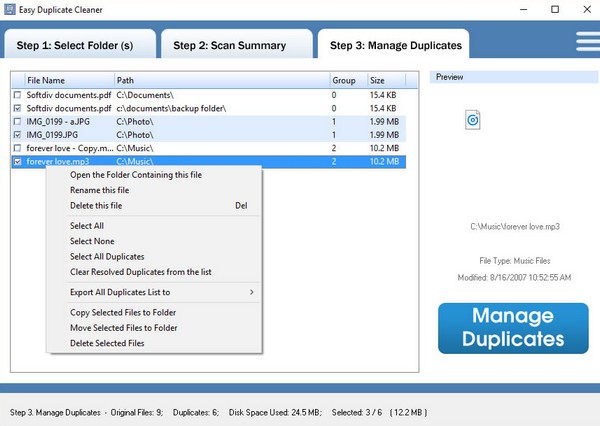Screen dimensions: 600x426
Task: Uncheck Softdiv documents.pdf in backup folder checkbox
Action: (x=17, y=108)
